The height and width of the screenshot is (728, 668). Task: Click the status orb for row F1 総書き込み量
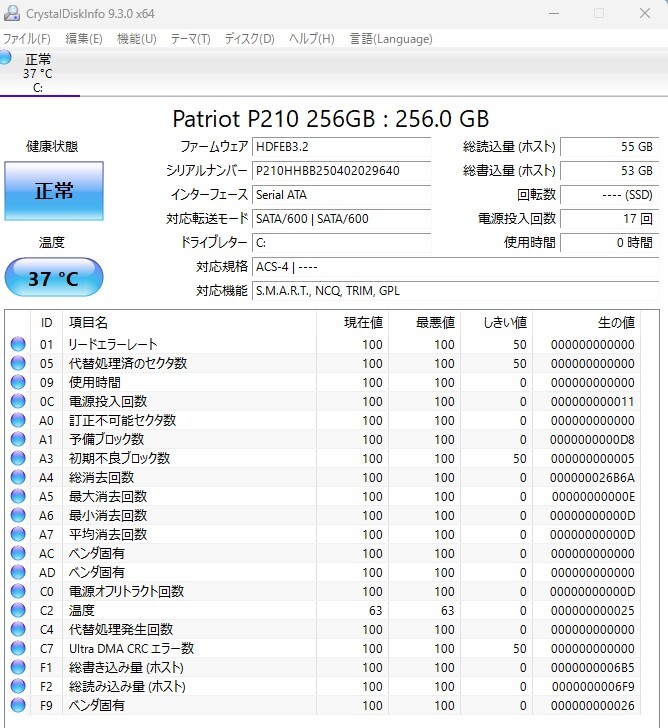point(18,667)
